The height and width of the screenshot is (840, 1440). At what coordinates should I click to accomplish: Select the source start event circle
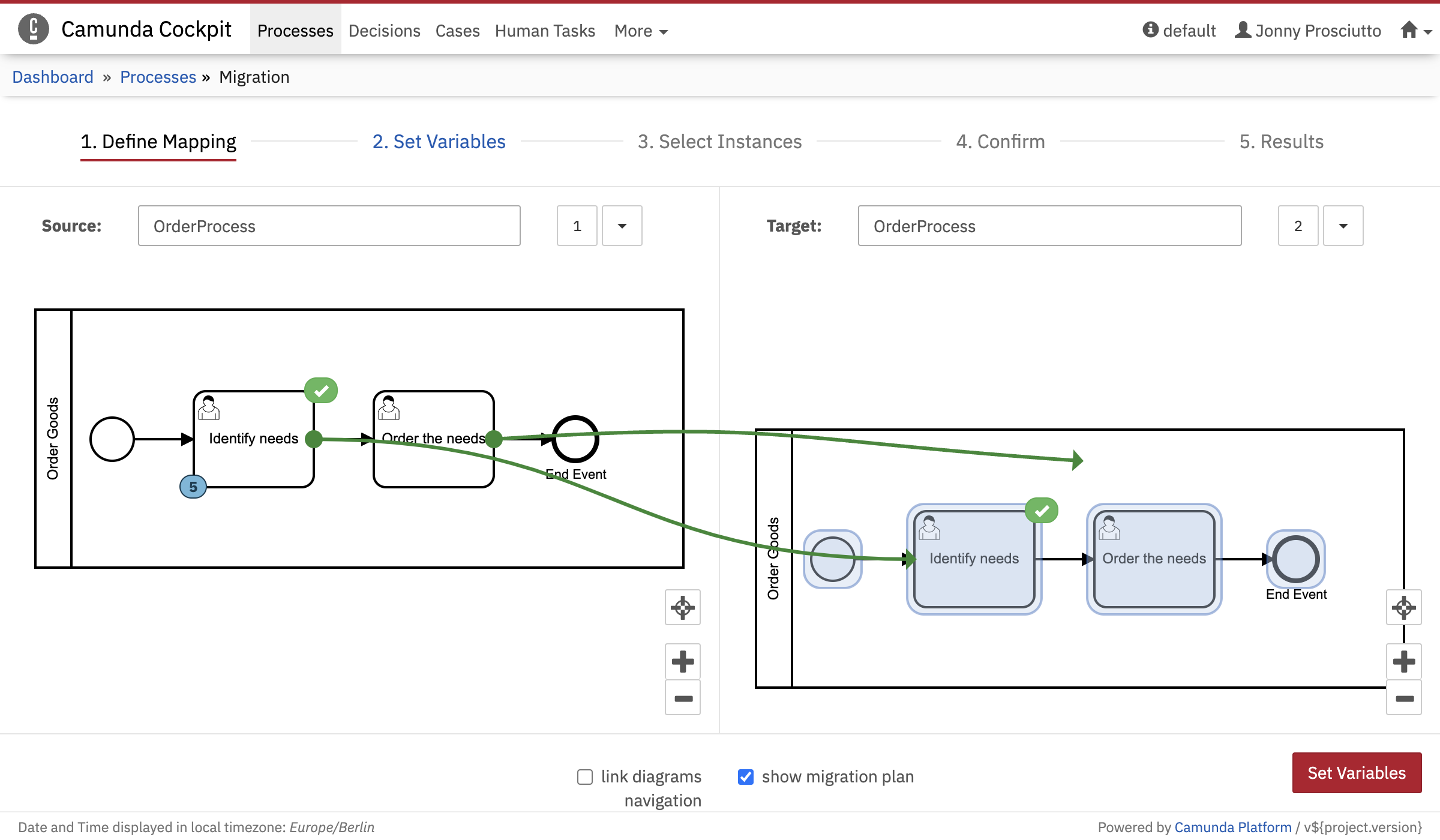pos(112,439)
